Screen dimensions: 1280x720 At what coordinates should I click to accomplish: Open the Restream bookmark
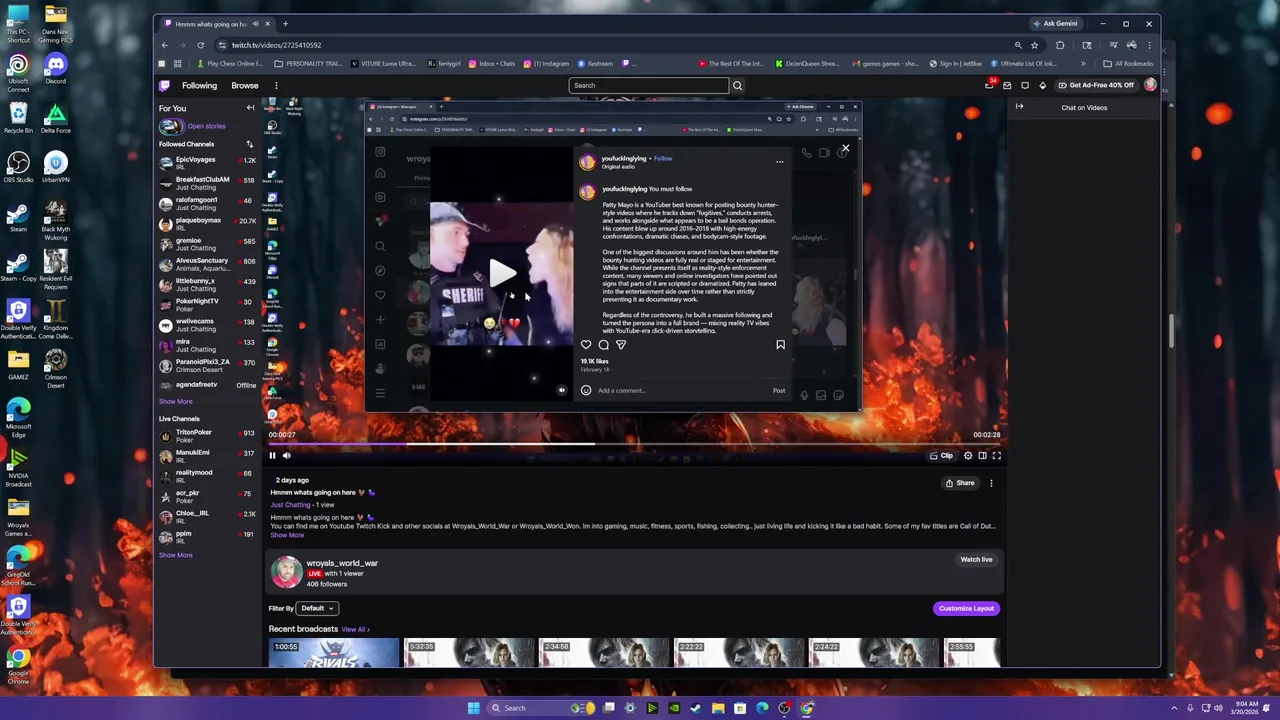(x=595, y=64)
